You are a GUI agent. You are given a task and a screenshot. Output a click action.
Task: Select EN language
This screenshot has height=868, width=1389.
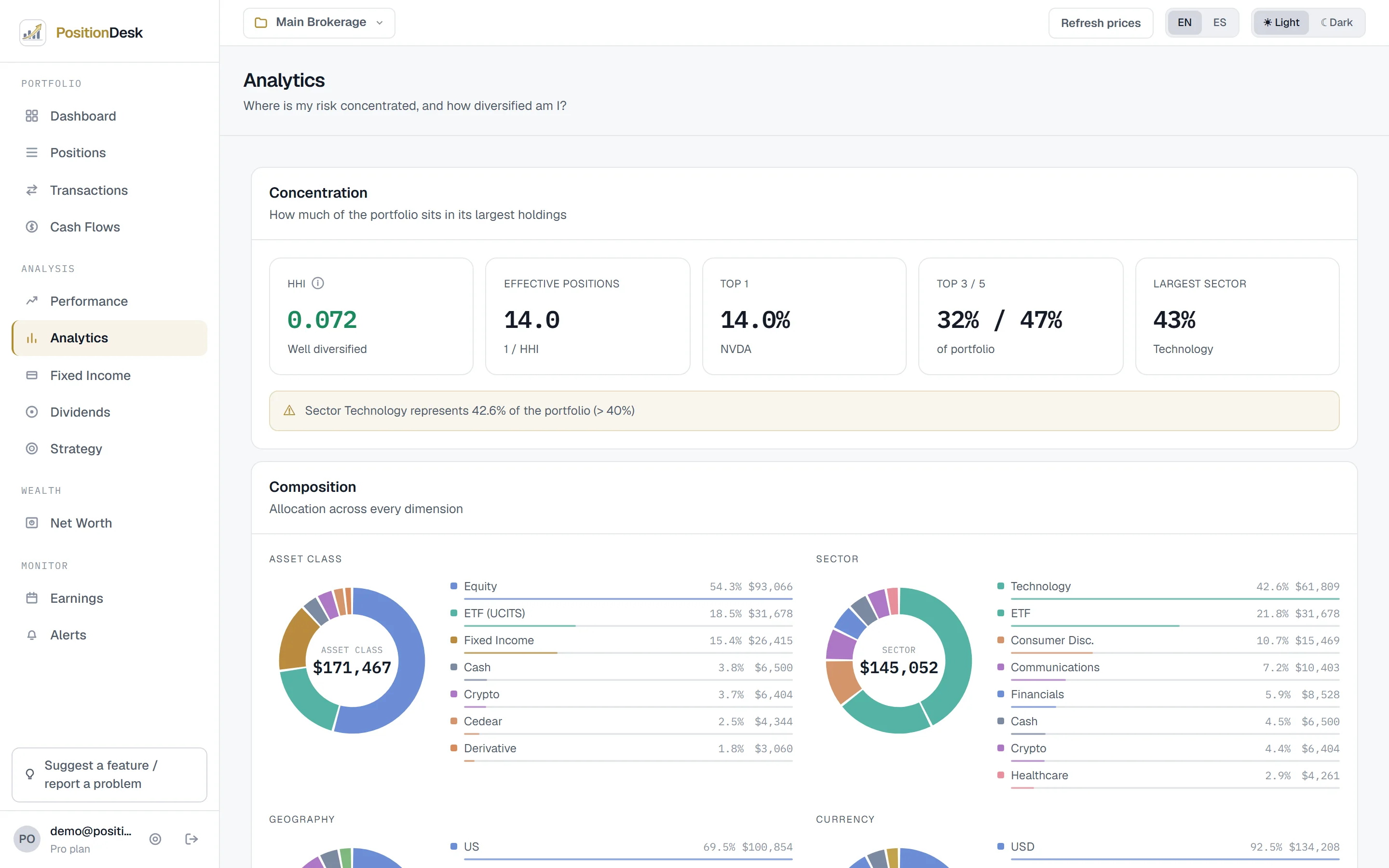1185,22
